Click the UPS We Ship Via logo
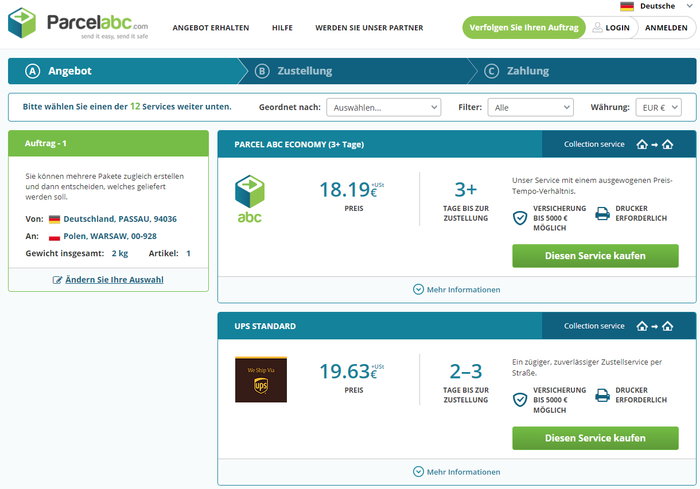 pyautogui.click(x=261, y=380)
